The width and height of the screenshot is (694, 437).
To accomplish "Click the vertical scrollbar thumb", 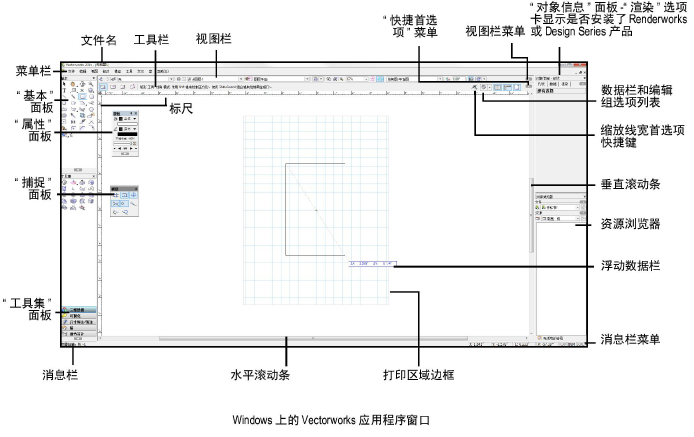I will 532,215.
